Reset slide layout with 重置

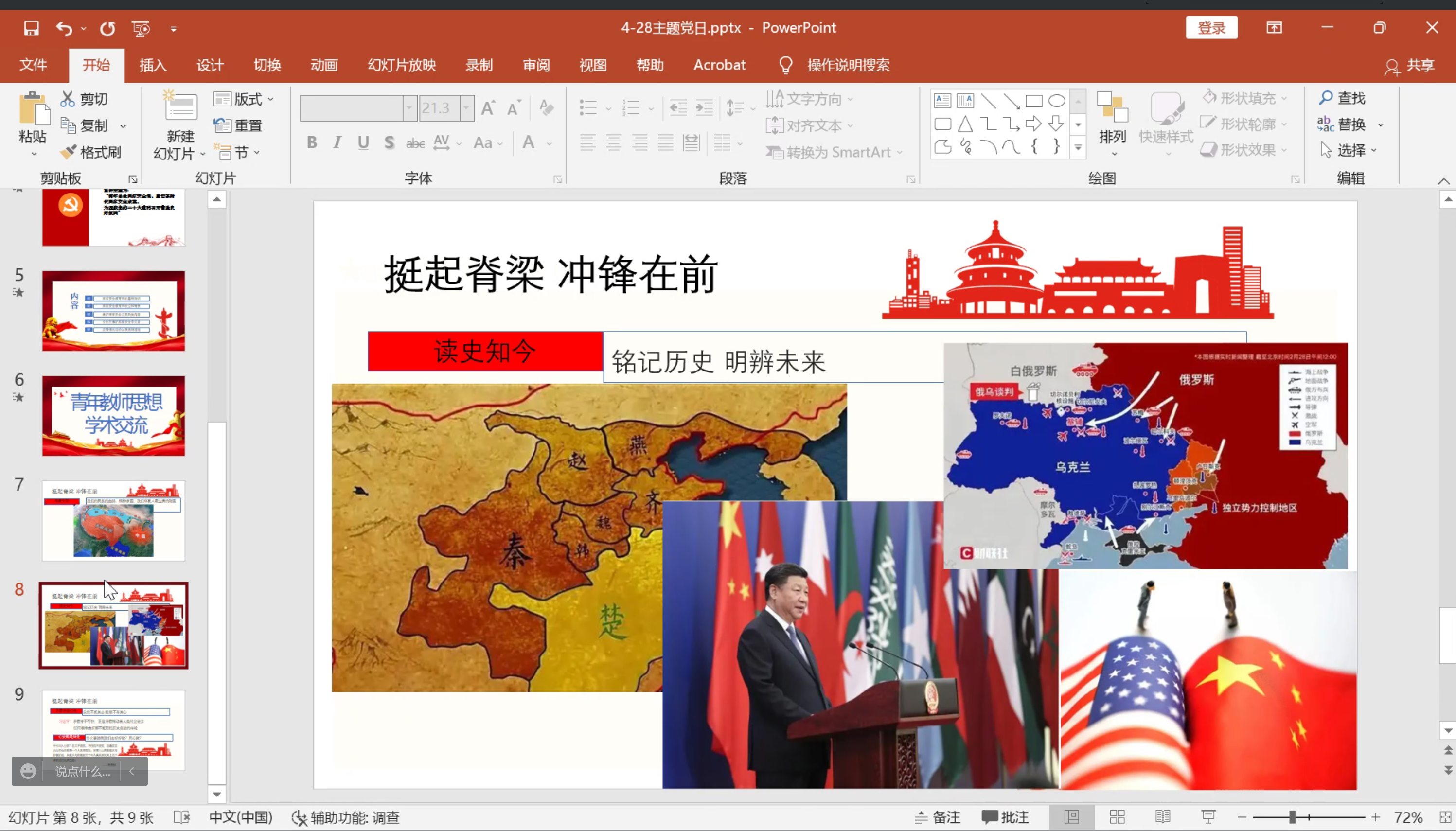[238, 125]
